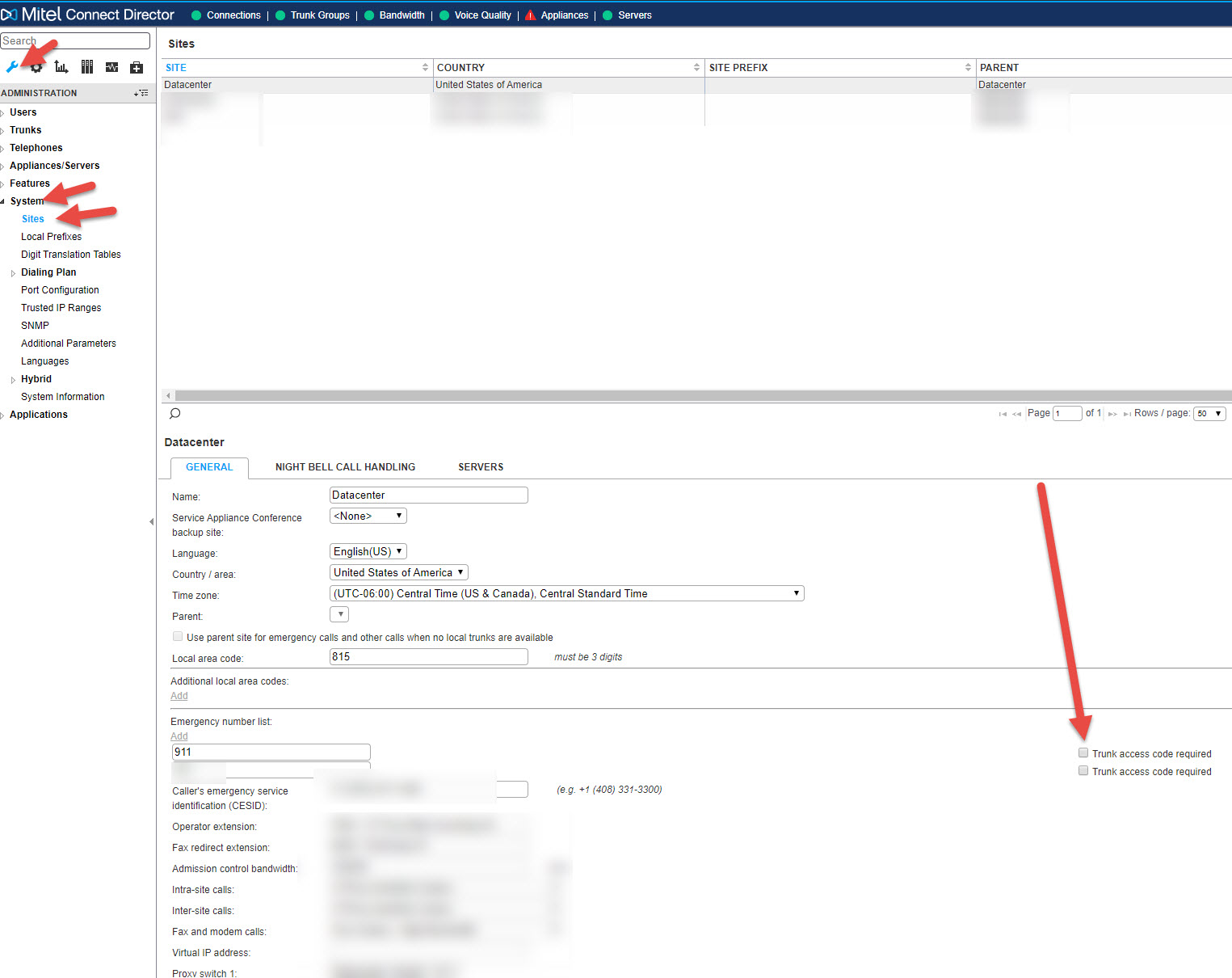Open Trunk Groups status in top bar

312,15
